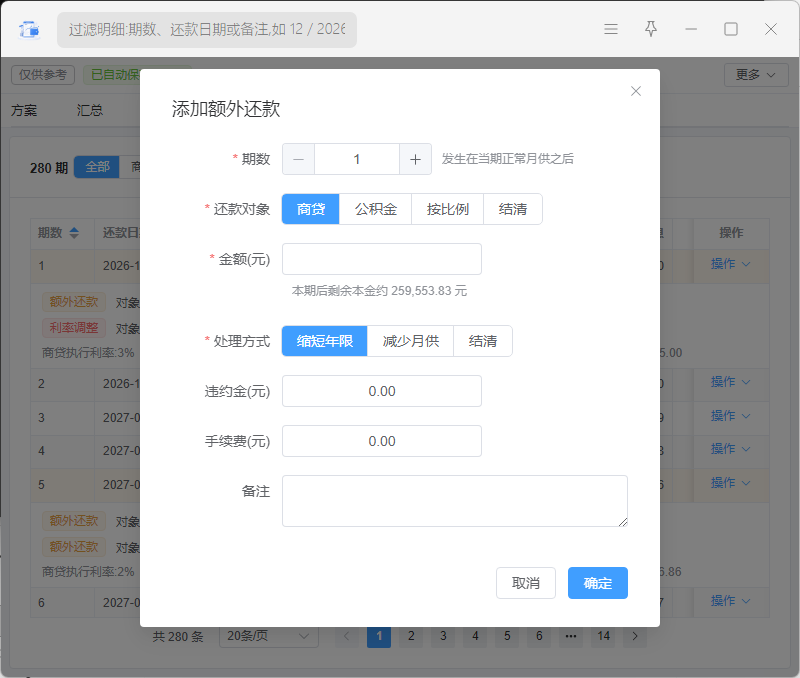
Task: Open 操作 dropdown for row 4
Action: [730, 449]
